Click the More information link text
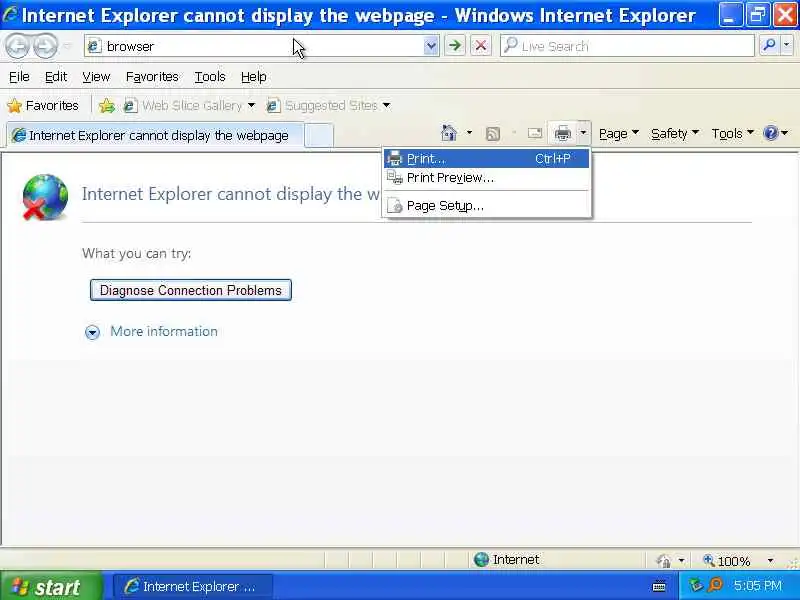The image size is (800, 600). (164, 332)
